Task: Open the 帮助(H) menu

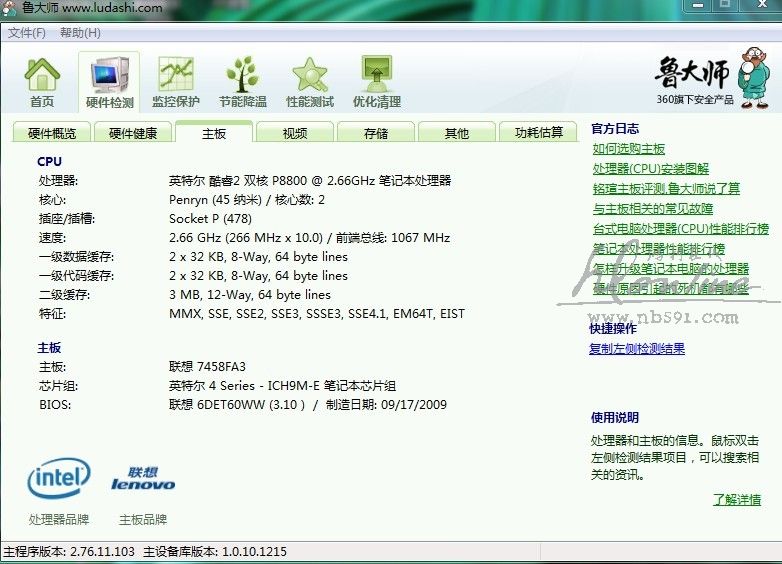Action: coord(80,33)
